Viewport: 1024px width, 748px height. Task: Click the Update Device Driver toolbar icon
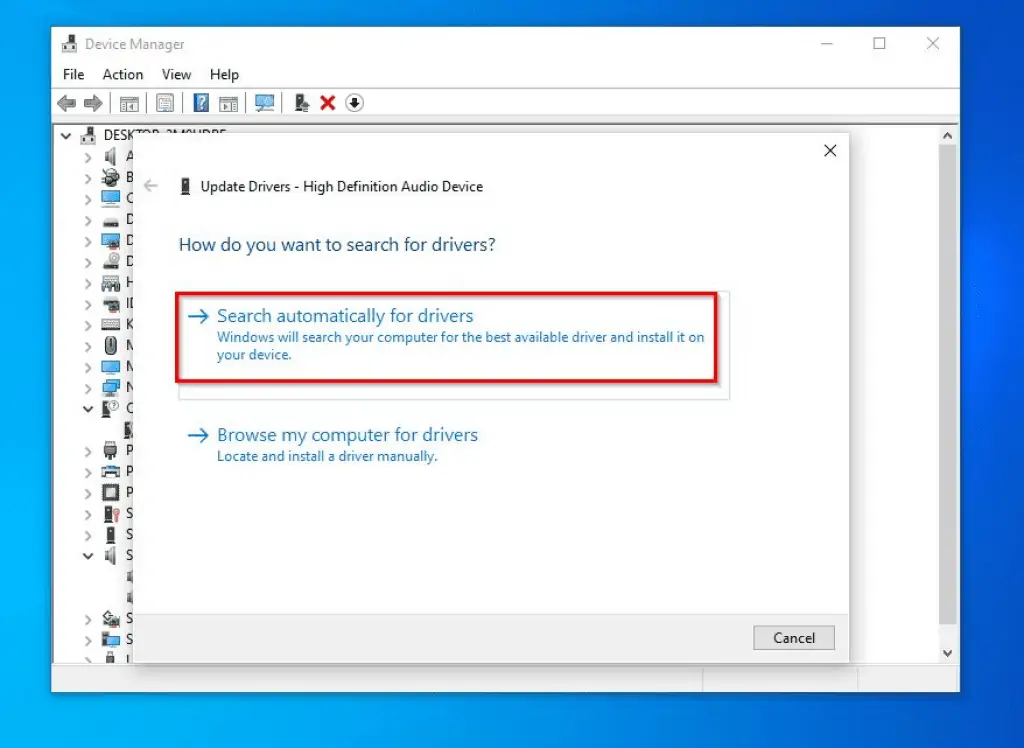(301, 103)
